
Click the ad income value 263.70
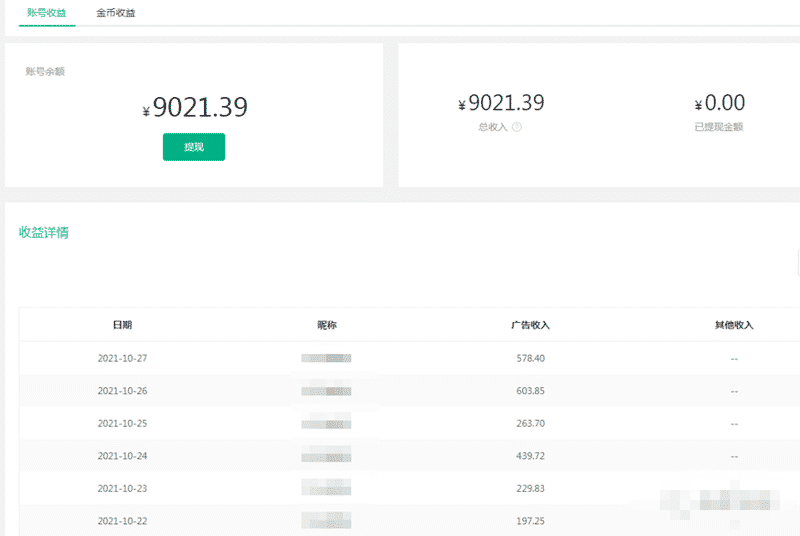tap(531, 424)
